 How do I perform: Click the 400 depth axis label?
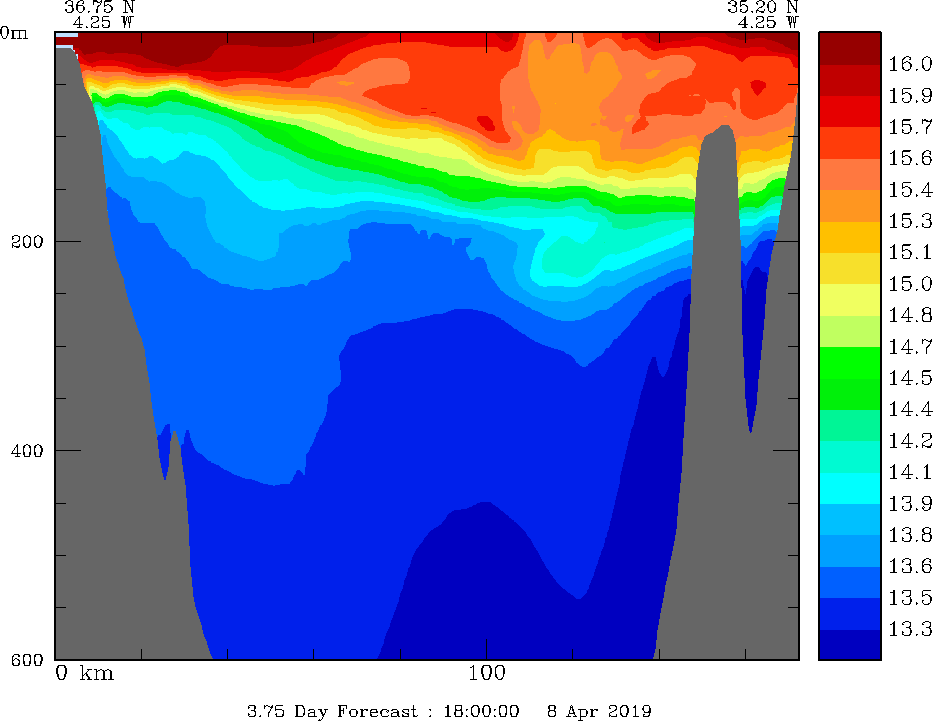27,450
